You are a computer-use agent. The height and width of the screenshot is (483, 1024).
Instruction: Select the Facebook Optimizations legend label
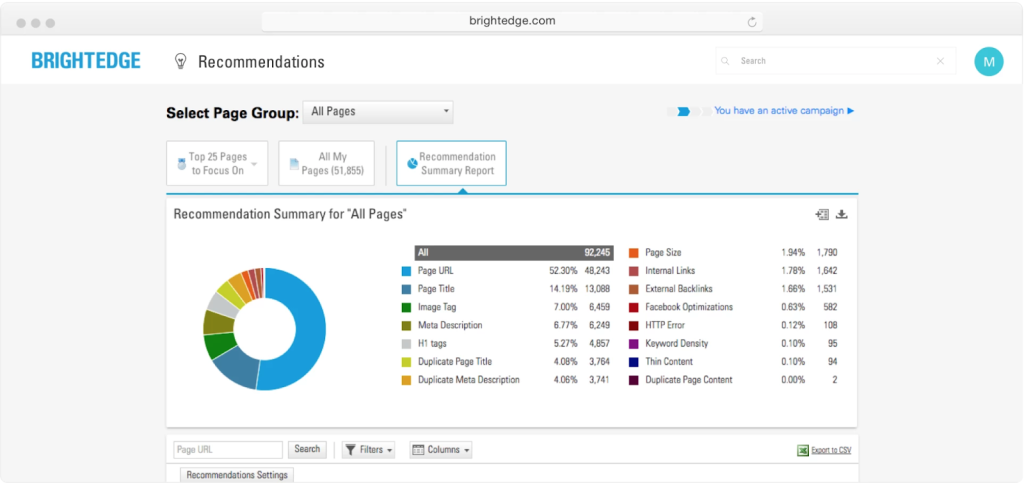(x=689, y=307)
